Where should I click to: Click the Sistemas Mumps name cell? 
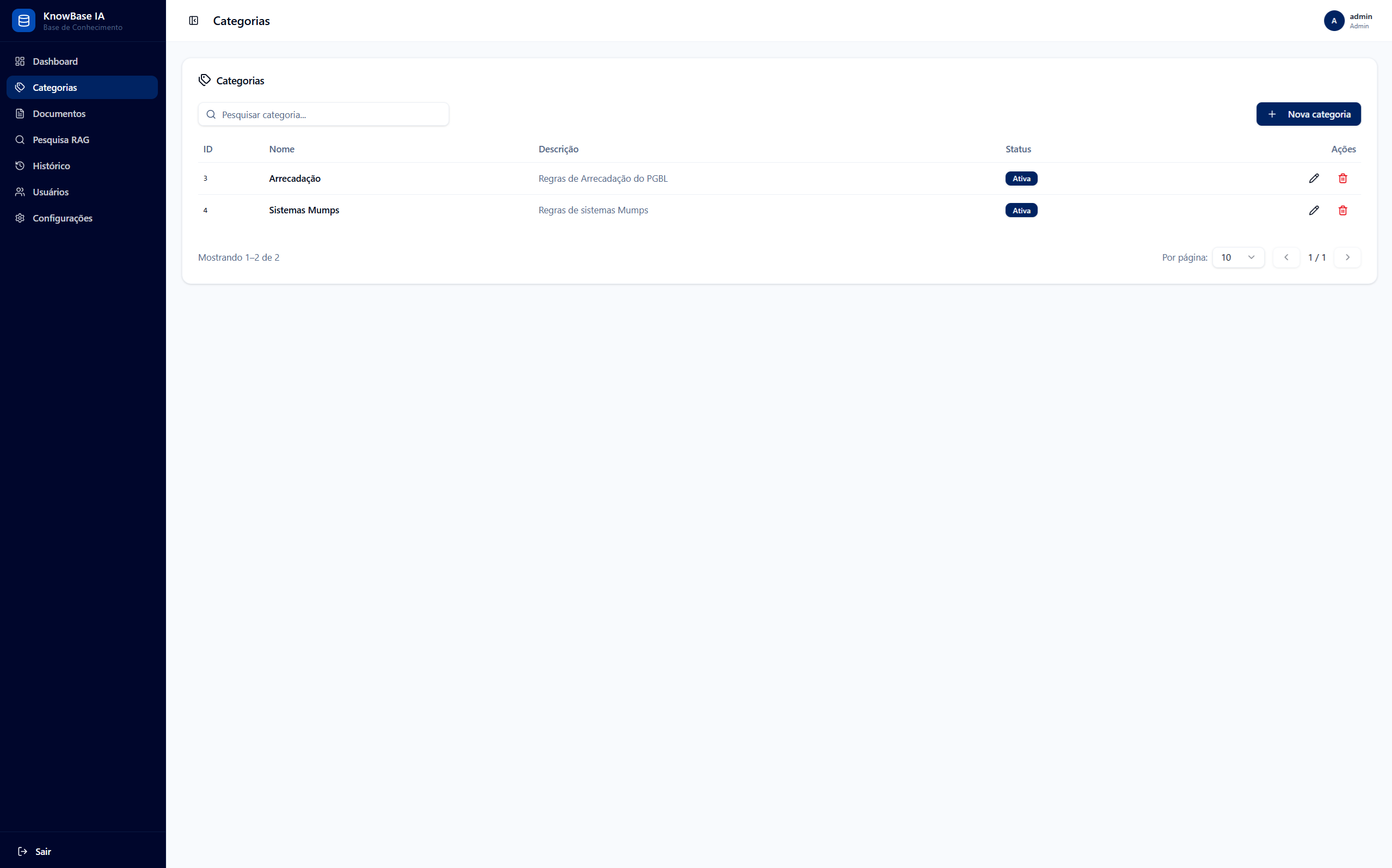coord(304,210)
